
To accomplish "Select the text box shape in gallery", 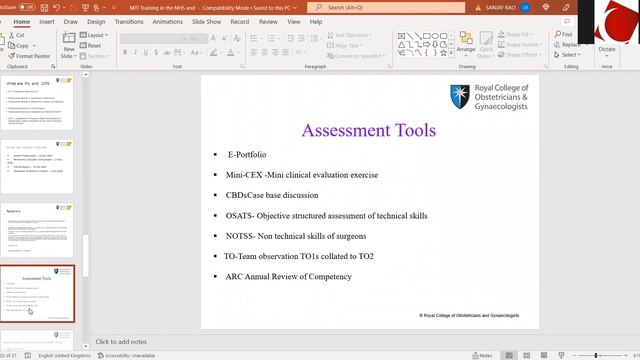I will pos(401,36).
